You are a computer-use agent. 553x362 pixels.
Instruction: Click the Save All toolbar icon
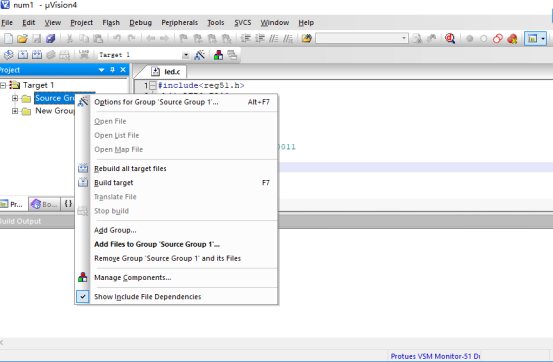click(51, 38)
